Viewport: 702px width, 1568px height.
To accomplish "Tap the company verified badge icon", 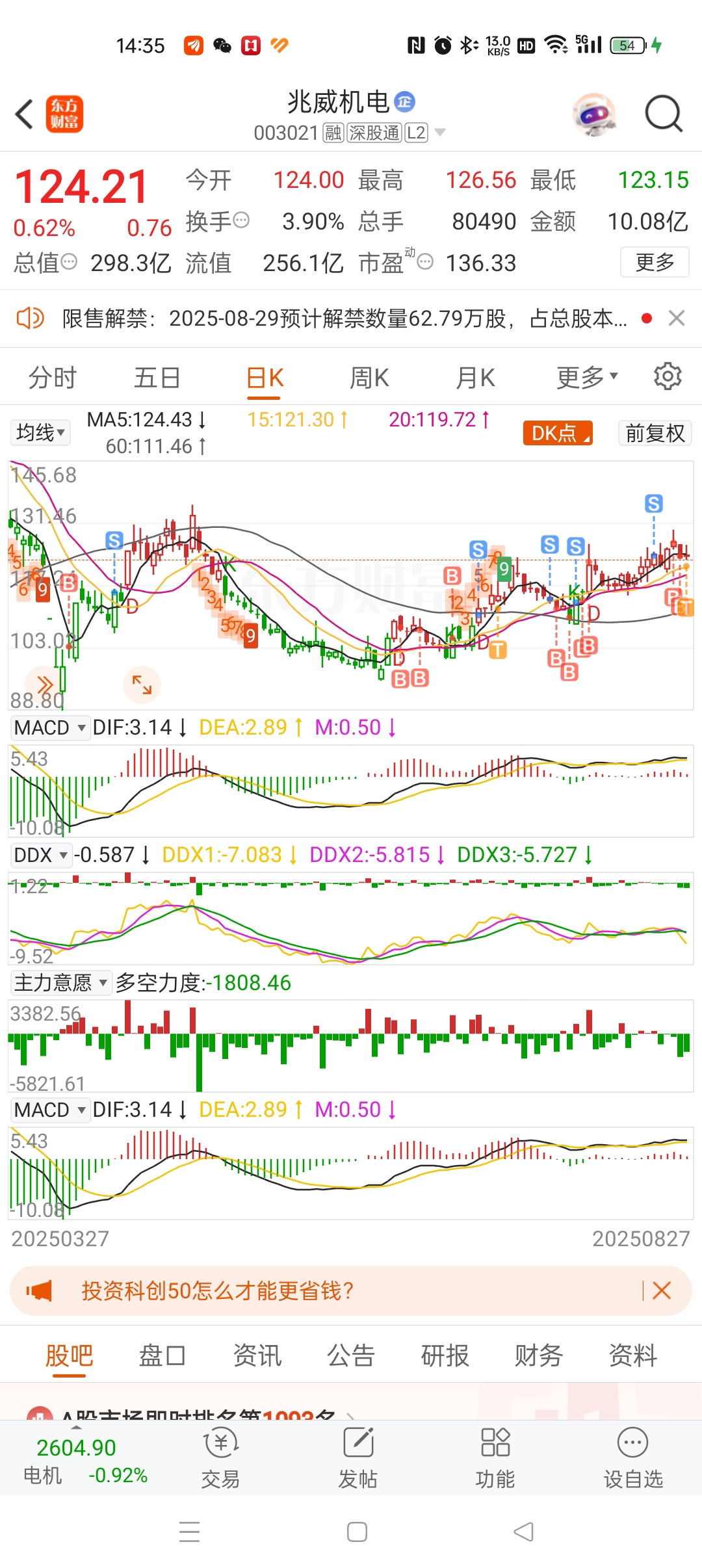I will point(405,101).
